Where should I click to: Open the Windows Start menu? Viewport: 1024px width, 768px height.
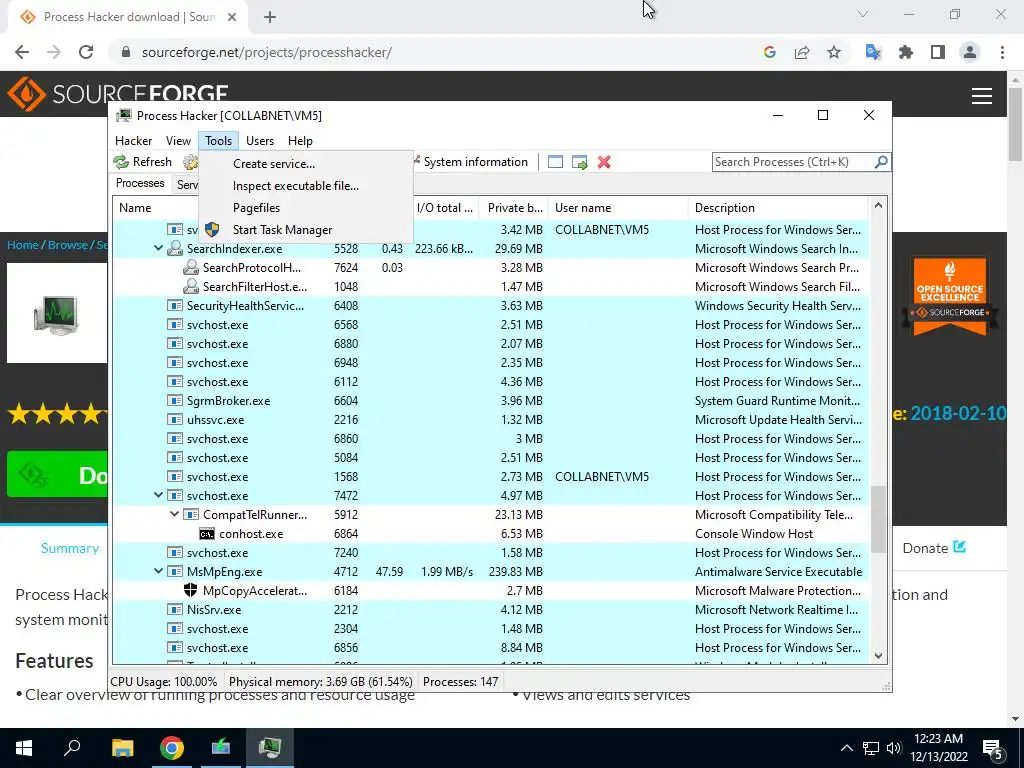(24, 748)
